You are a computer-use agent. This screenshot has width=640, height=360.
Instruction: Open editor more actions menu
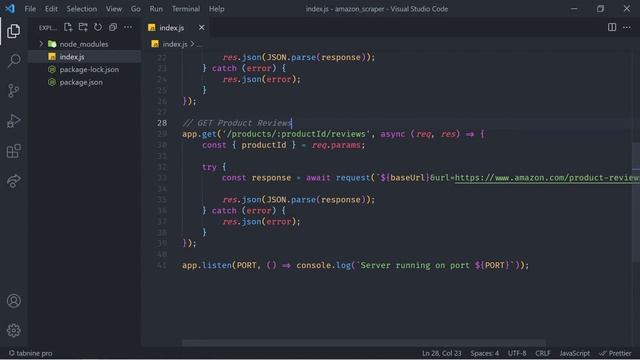(x=627, y=27)
